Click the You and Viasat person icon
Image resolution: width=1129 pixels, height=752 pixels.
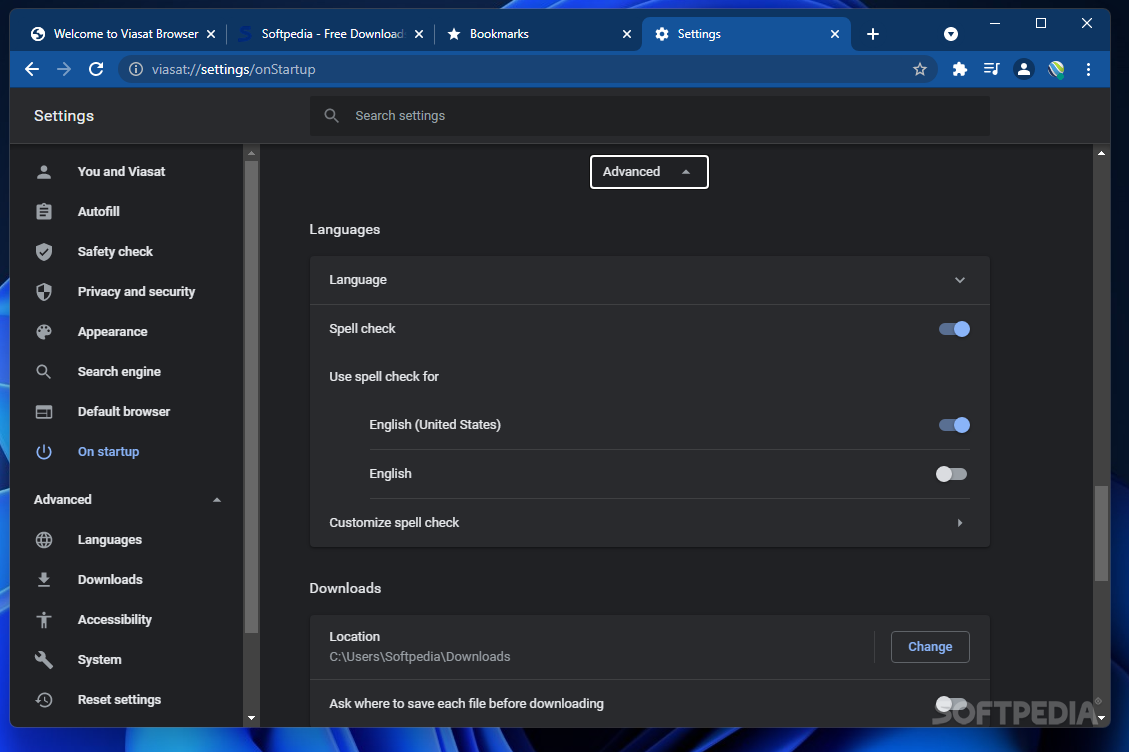point(44,171)
